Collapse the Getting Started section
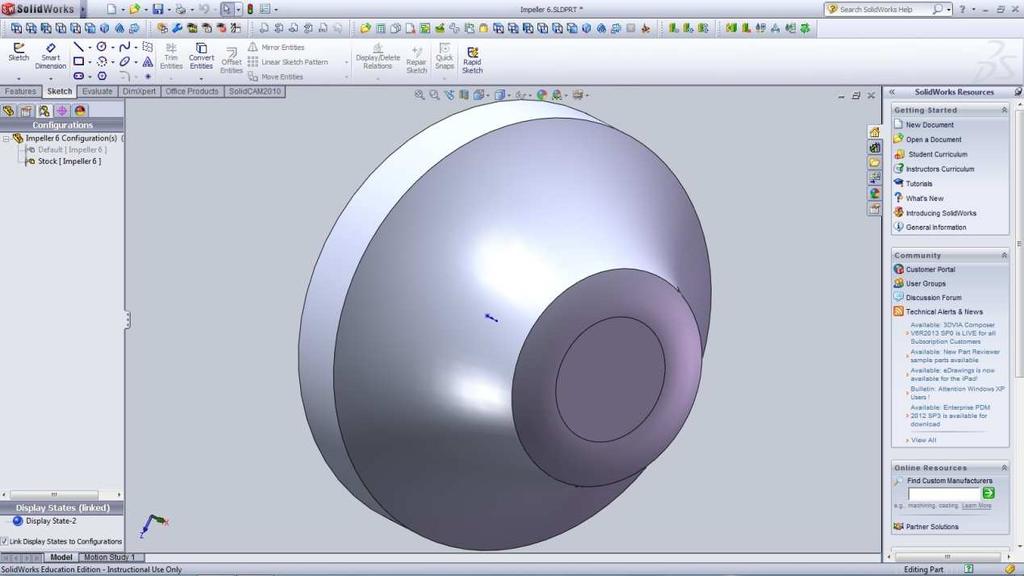This screenshot has width=1024, height=576. pos(1004,110)
